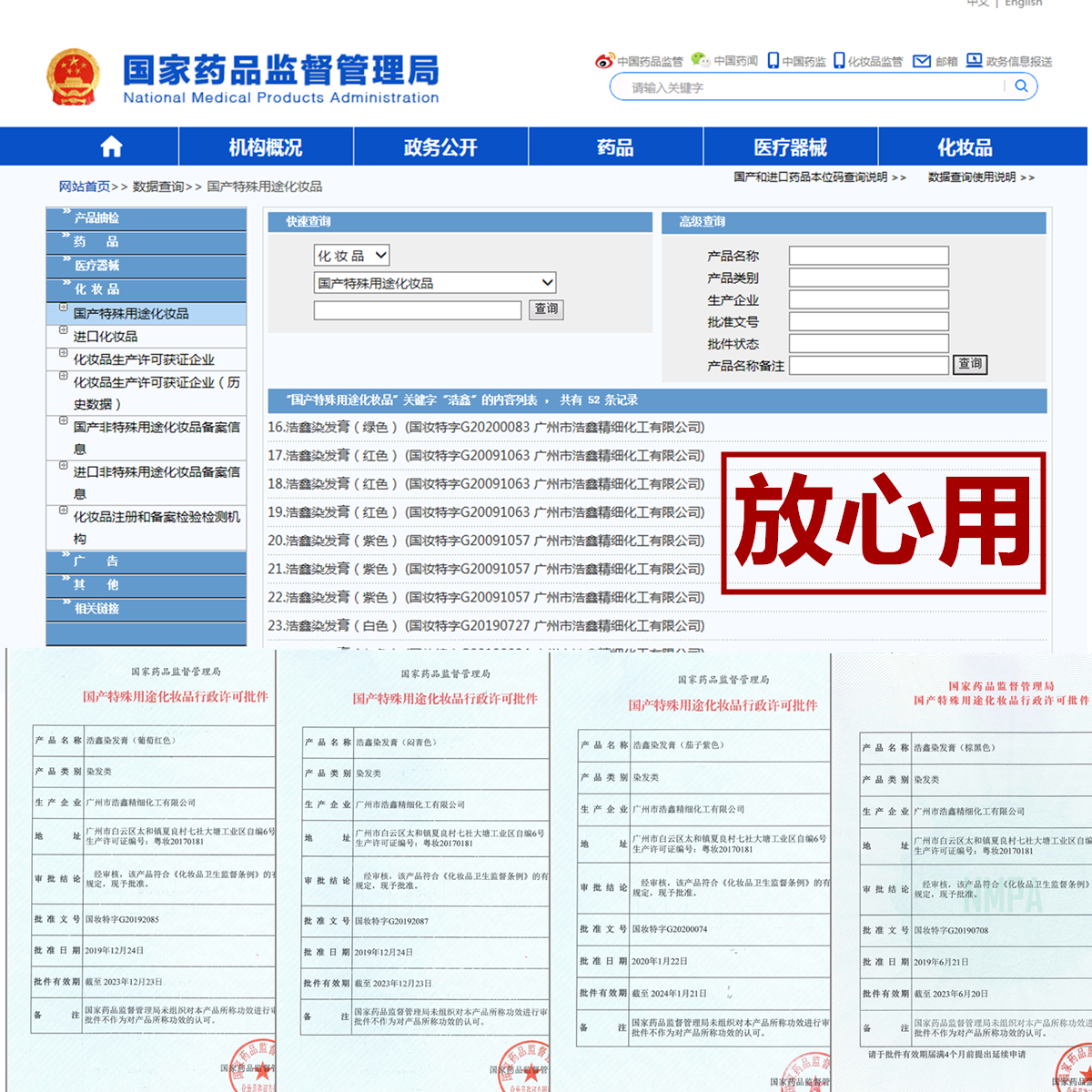This screenshot has width=1092, height=1092.
Task: Open the 化妆品监管 mobile icon link
Action: coord(839,61)
